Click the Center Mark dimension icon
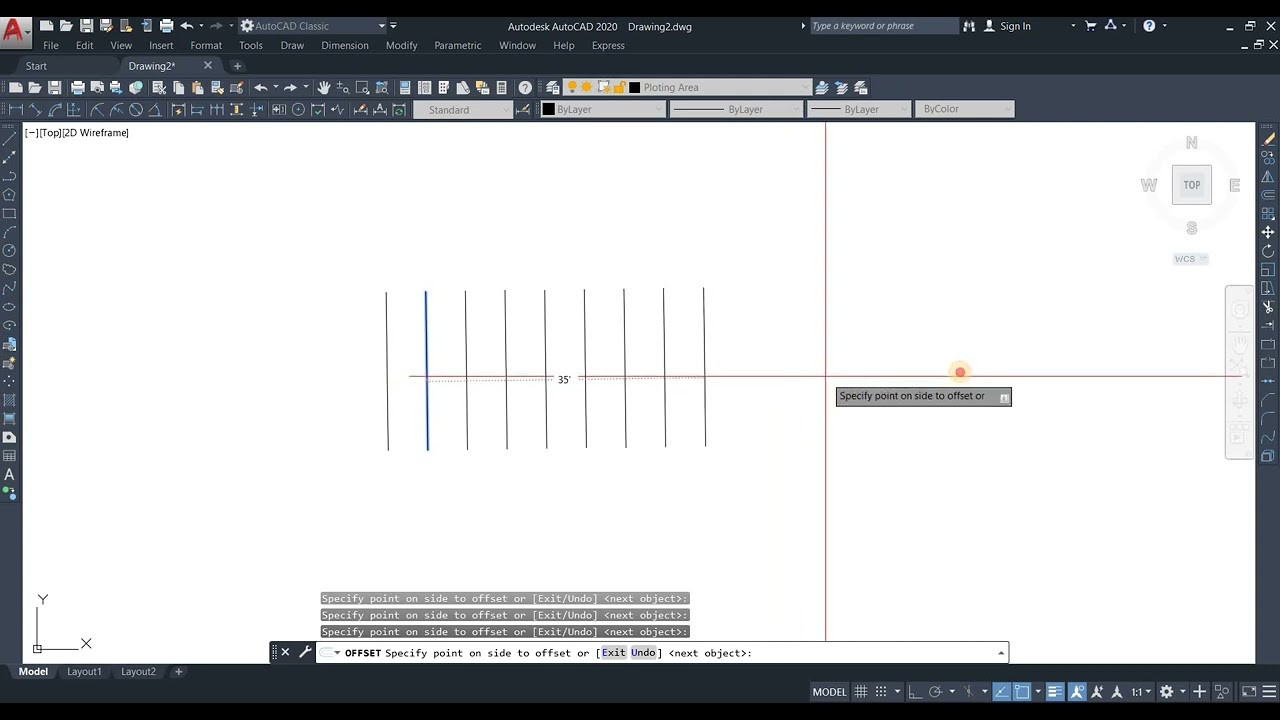This screenshot has width=1280, height=720. (298, 109)
